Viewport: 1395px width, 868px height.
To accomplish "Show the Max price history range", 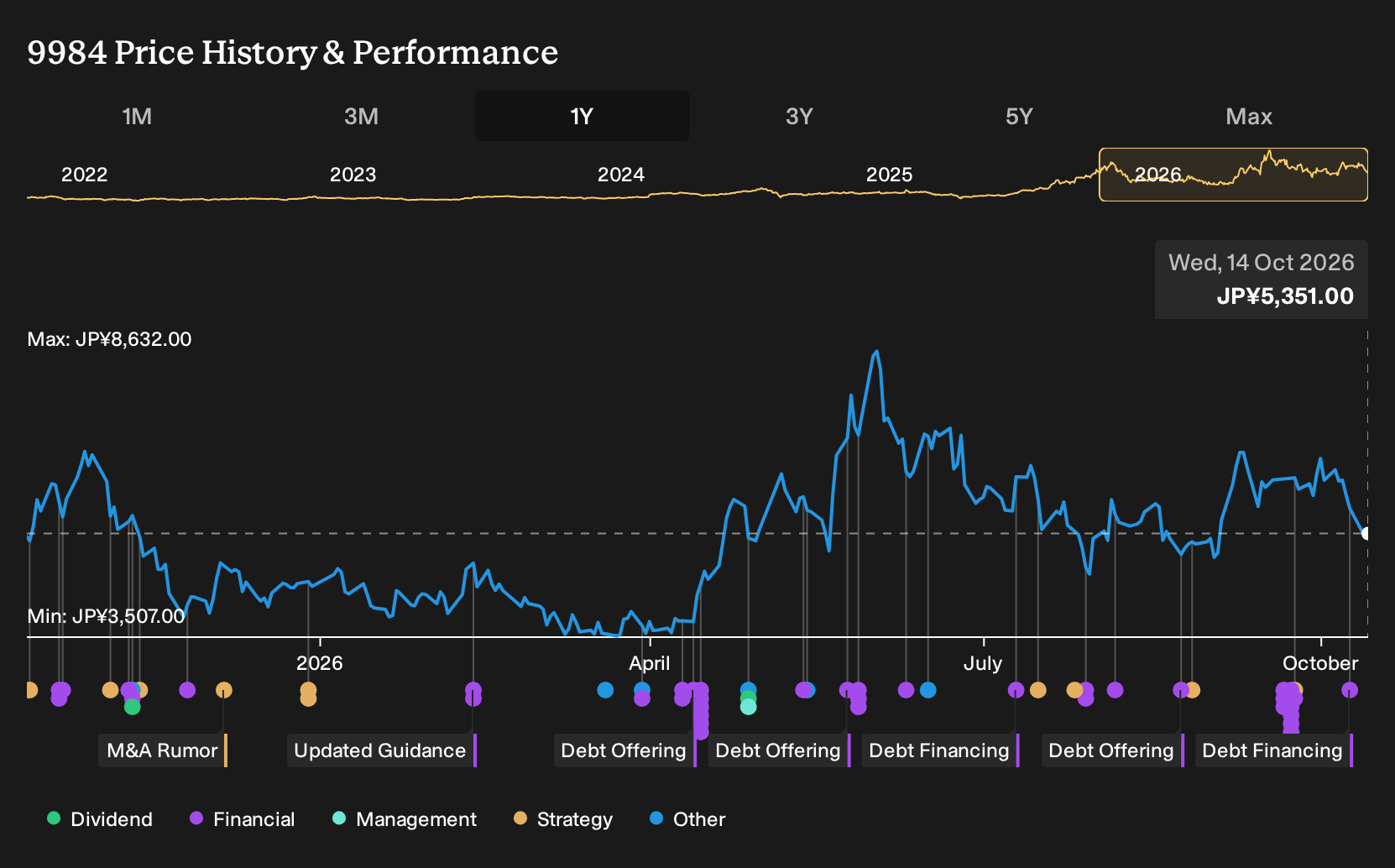I will (1249, 116).
